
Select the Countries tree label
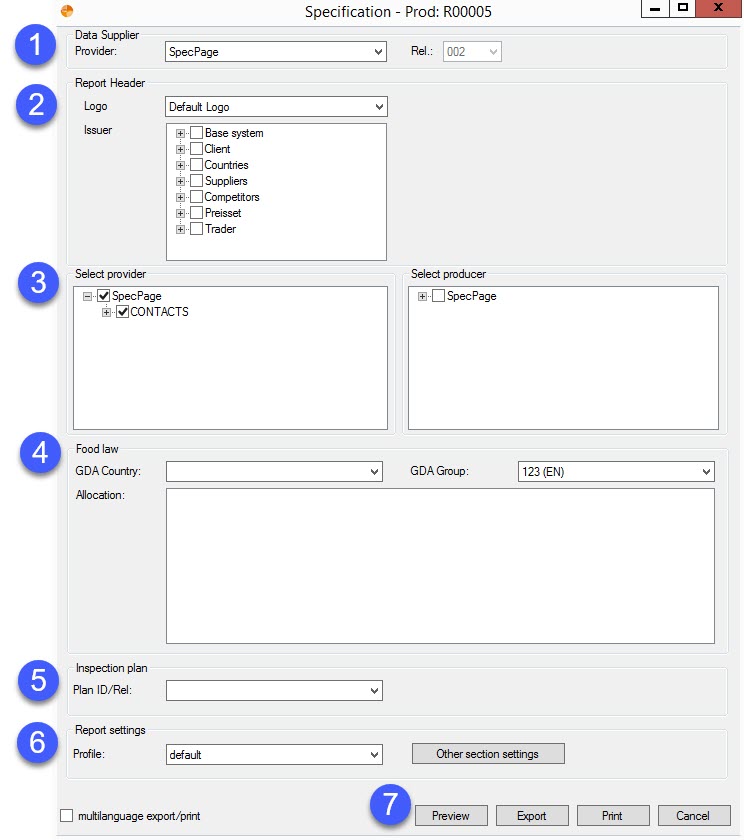click(227, 165)
